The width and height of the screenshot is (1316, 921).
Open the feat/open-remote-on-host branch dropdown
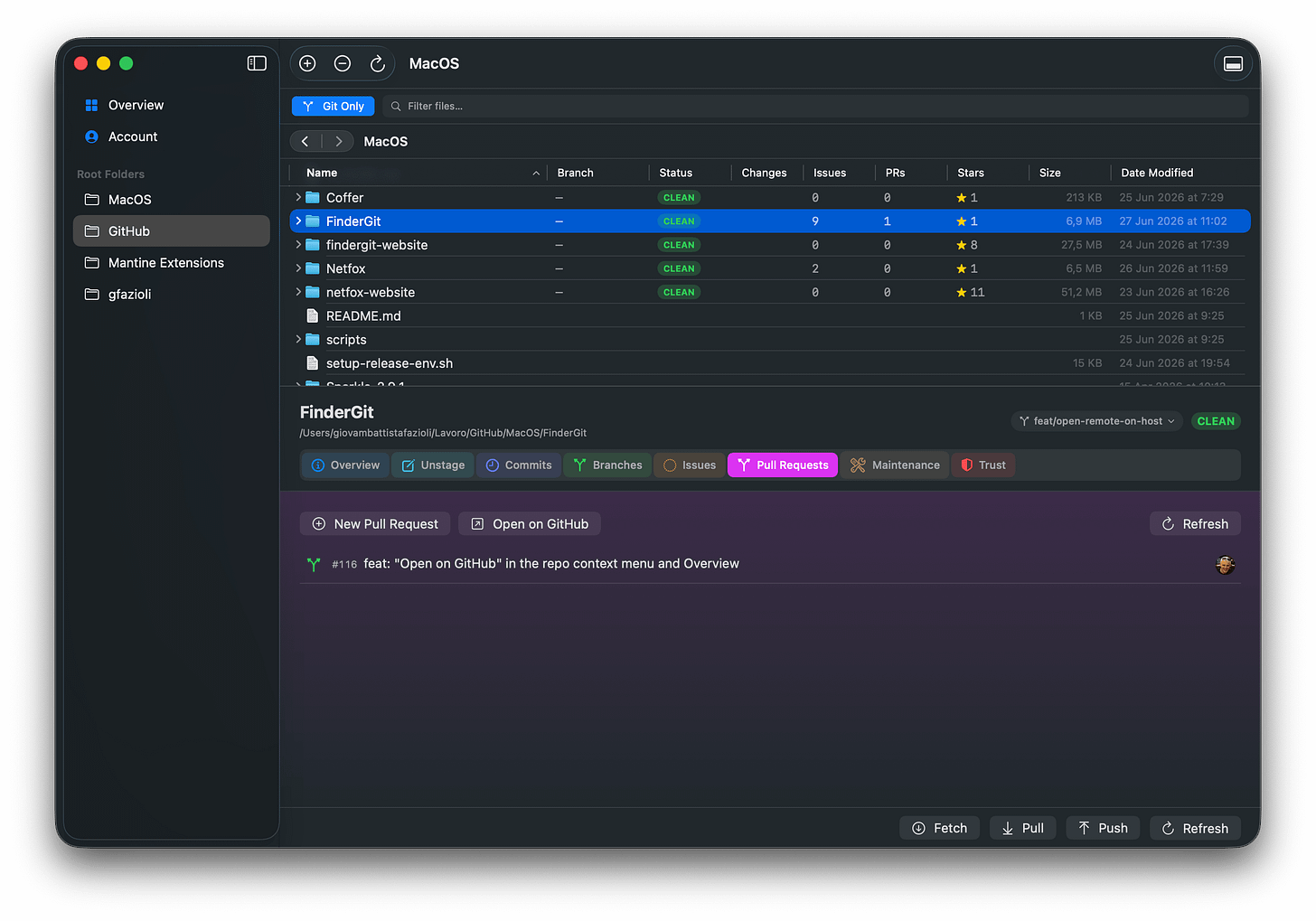[1097, 421]
